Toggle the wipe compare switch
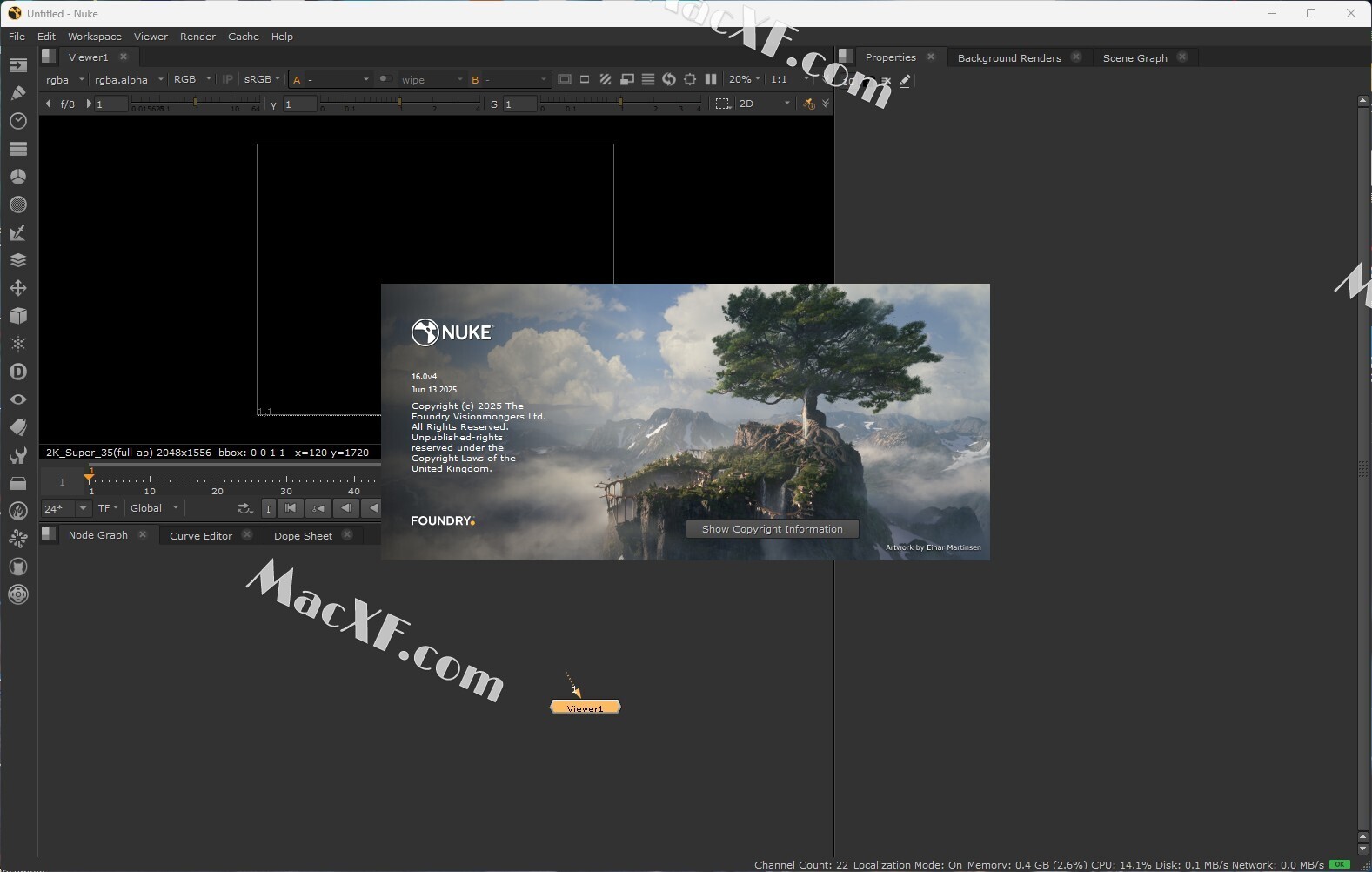 tap(385, 79)
